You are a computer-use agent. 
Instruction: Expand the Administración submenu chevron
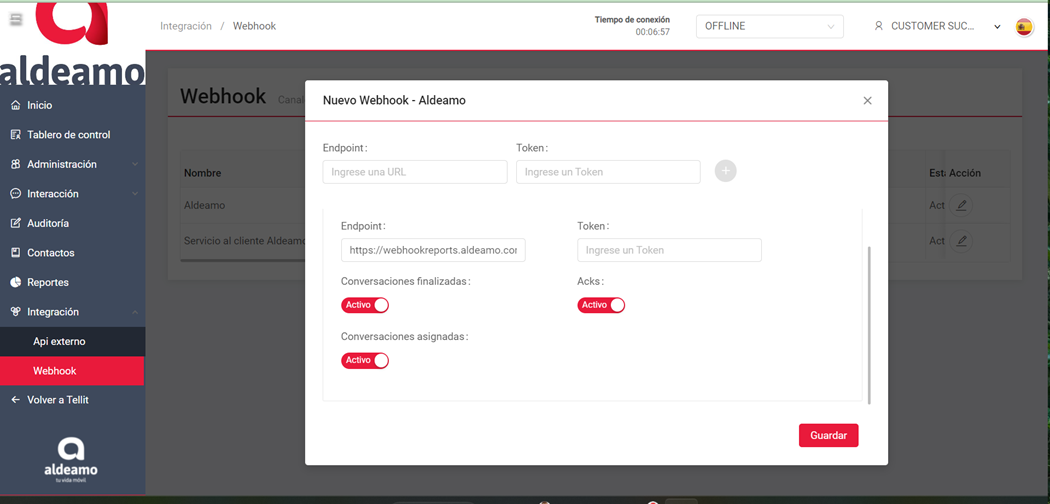(135, 164)
